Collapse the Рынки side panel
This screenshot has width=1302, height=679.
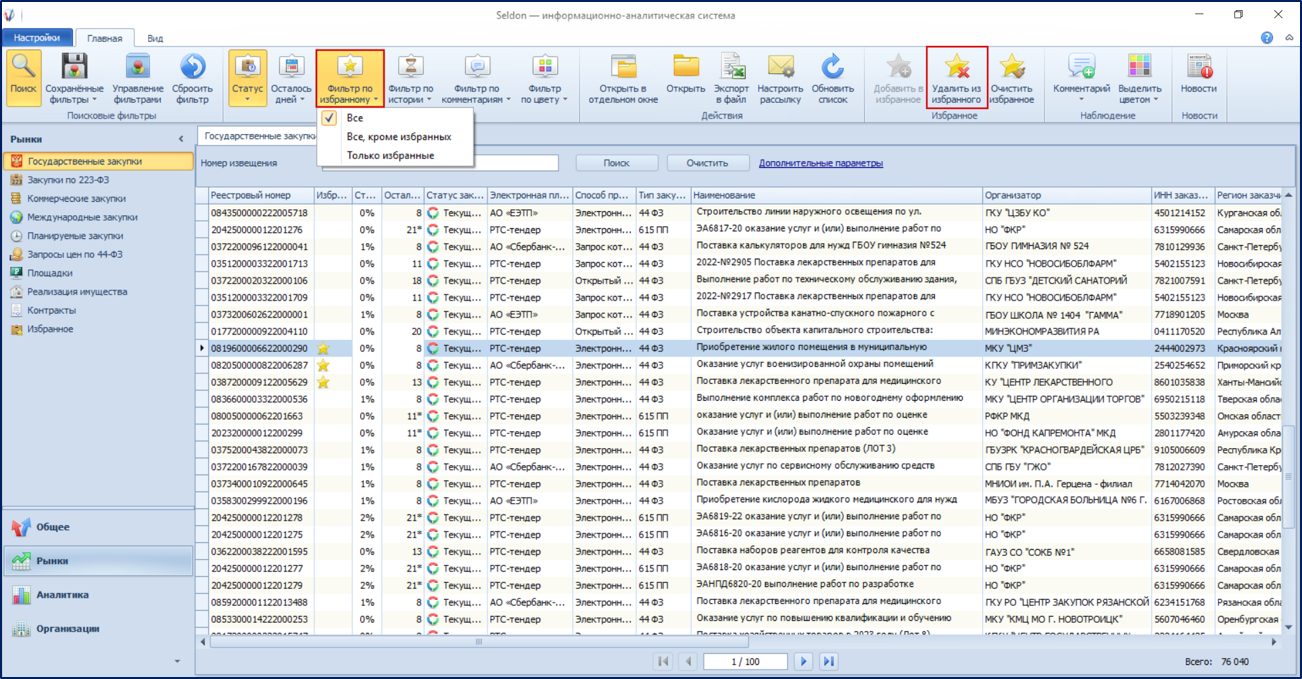click(181, 139)
